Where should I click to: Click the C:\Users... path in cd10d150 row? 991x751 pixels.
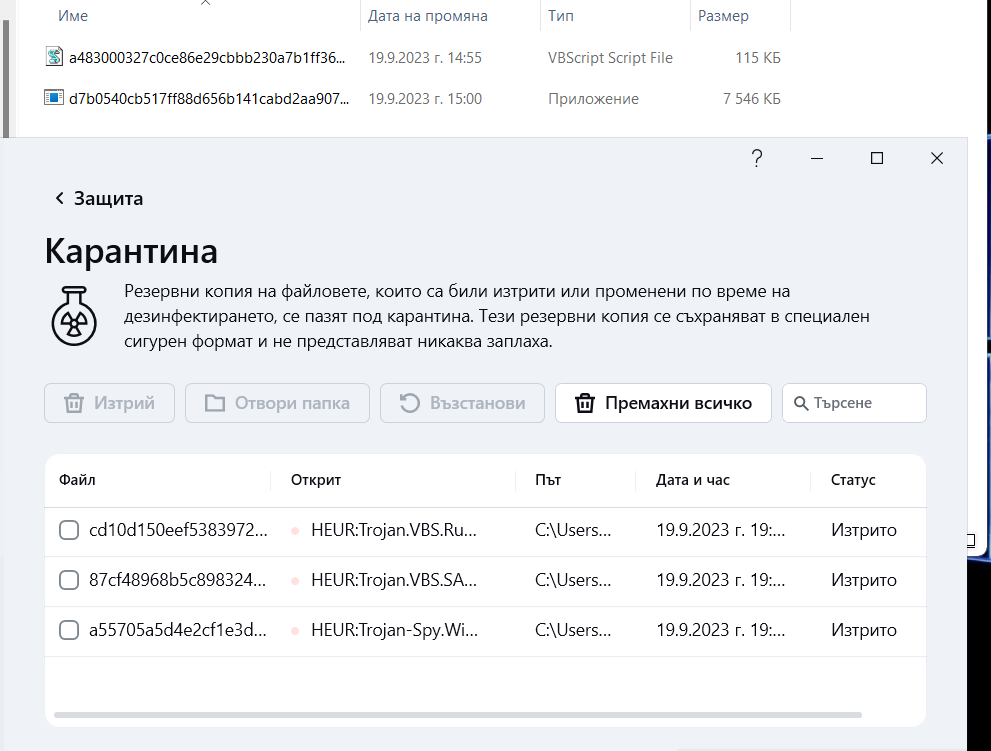pyautogui.click(x=573, y=530)
